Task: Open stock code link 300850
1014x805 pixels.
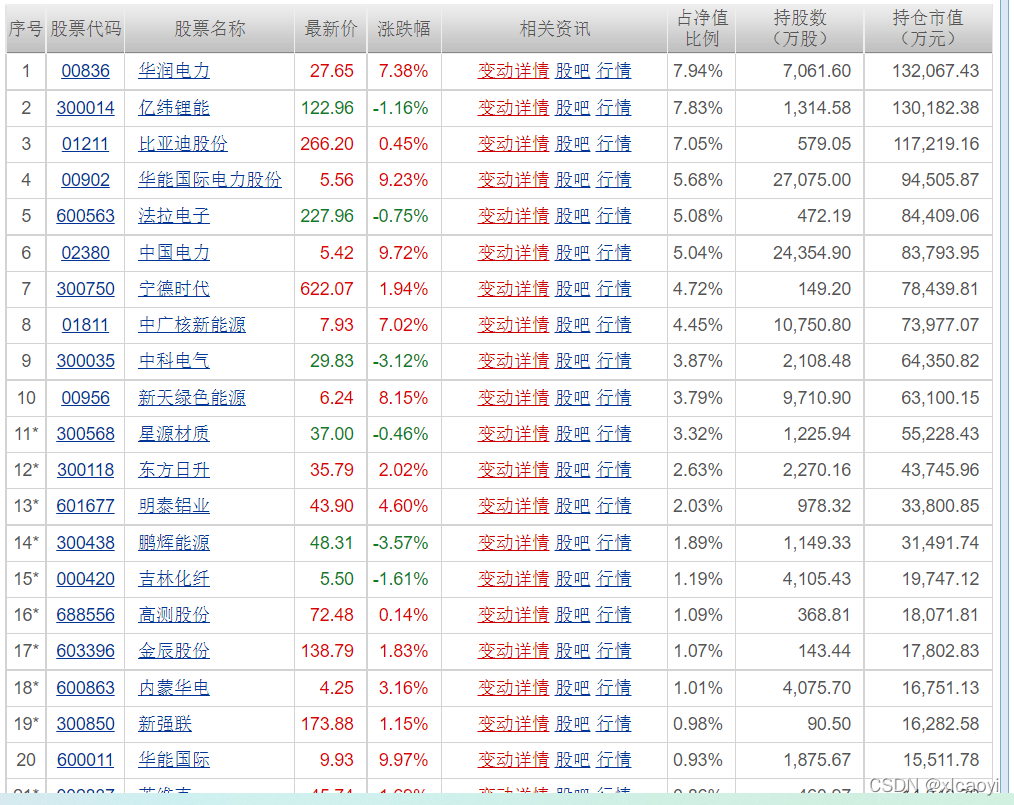Action: click(85, 724)
